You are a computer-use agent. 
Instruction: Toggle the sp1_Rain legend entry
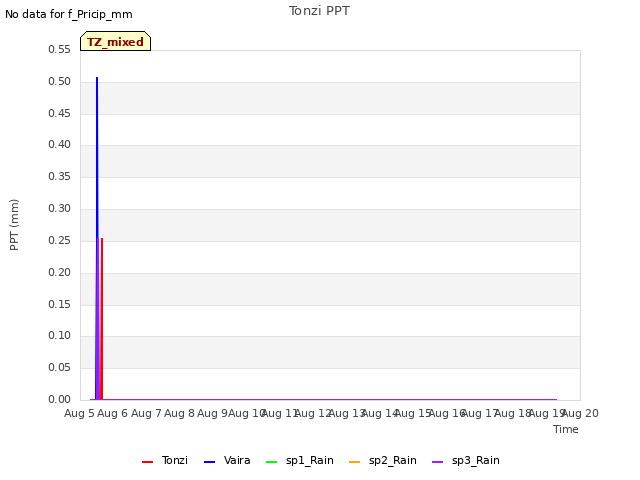(x=300, y=460)
